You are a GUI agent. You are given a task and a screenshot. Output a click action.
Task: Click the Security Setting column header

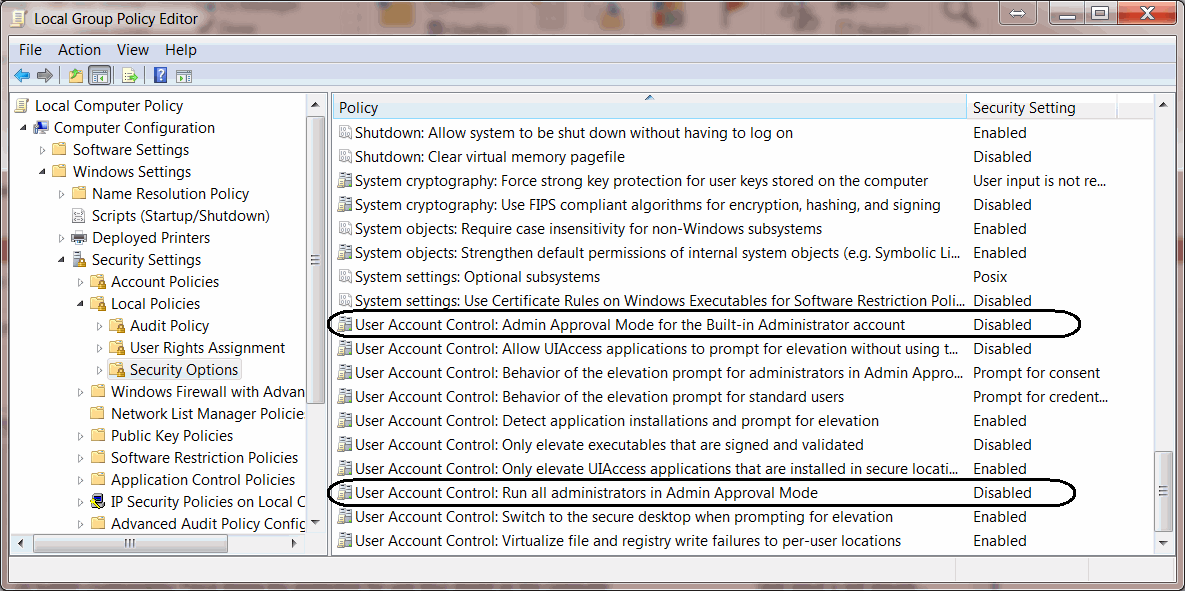pyautogui.click(x=1040, y=107)
